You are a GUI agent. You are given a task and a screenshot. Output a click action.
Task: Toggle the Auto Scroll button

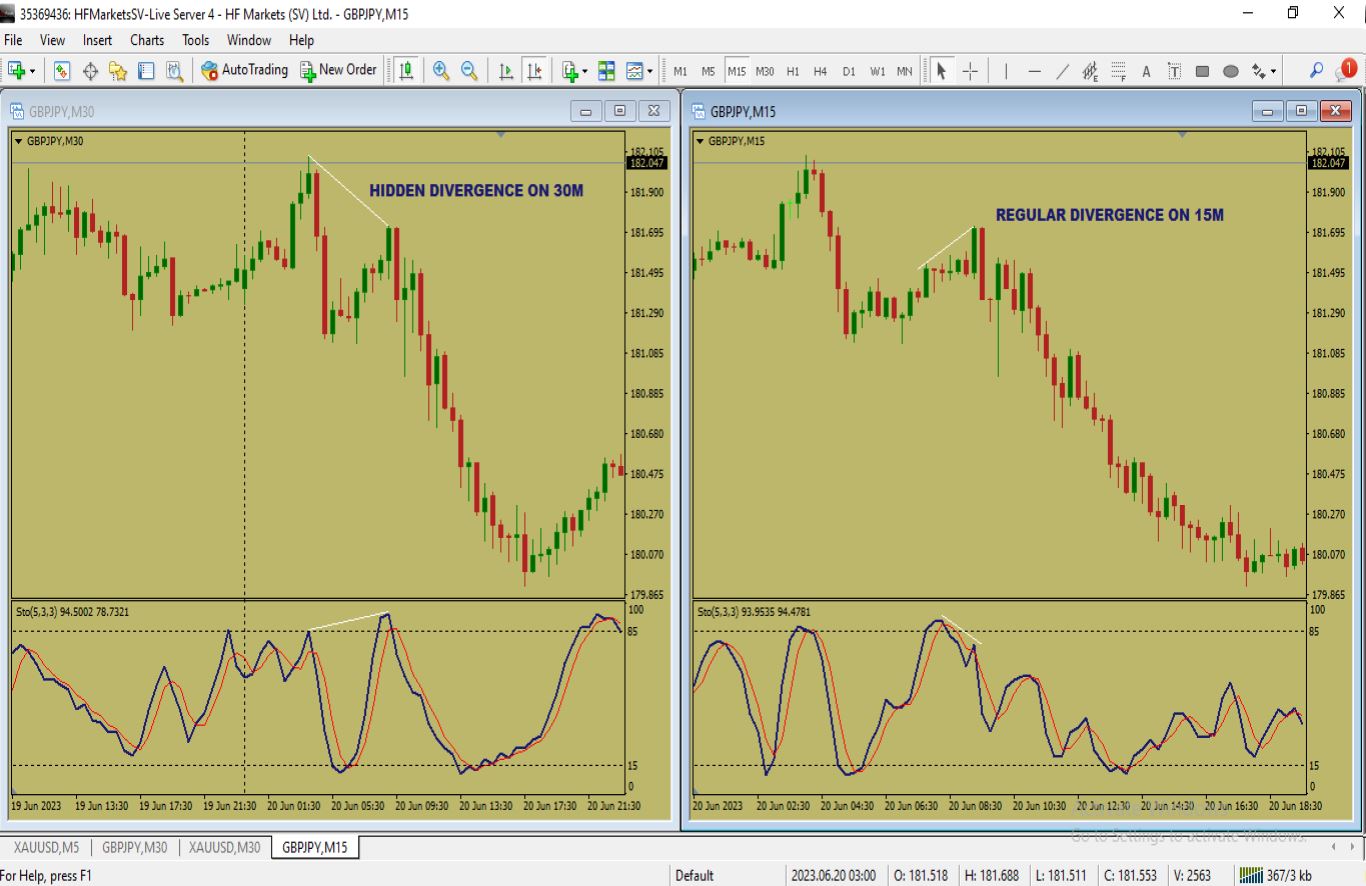(506, 71)
